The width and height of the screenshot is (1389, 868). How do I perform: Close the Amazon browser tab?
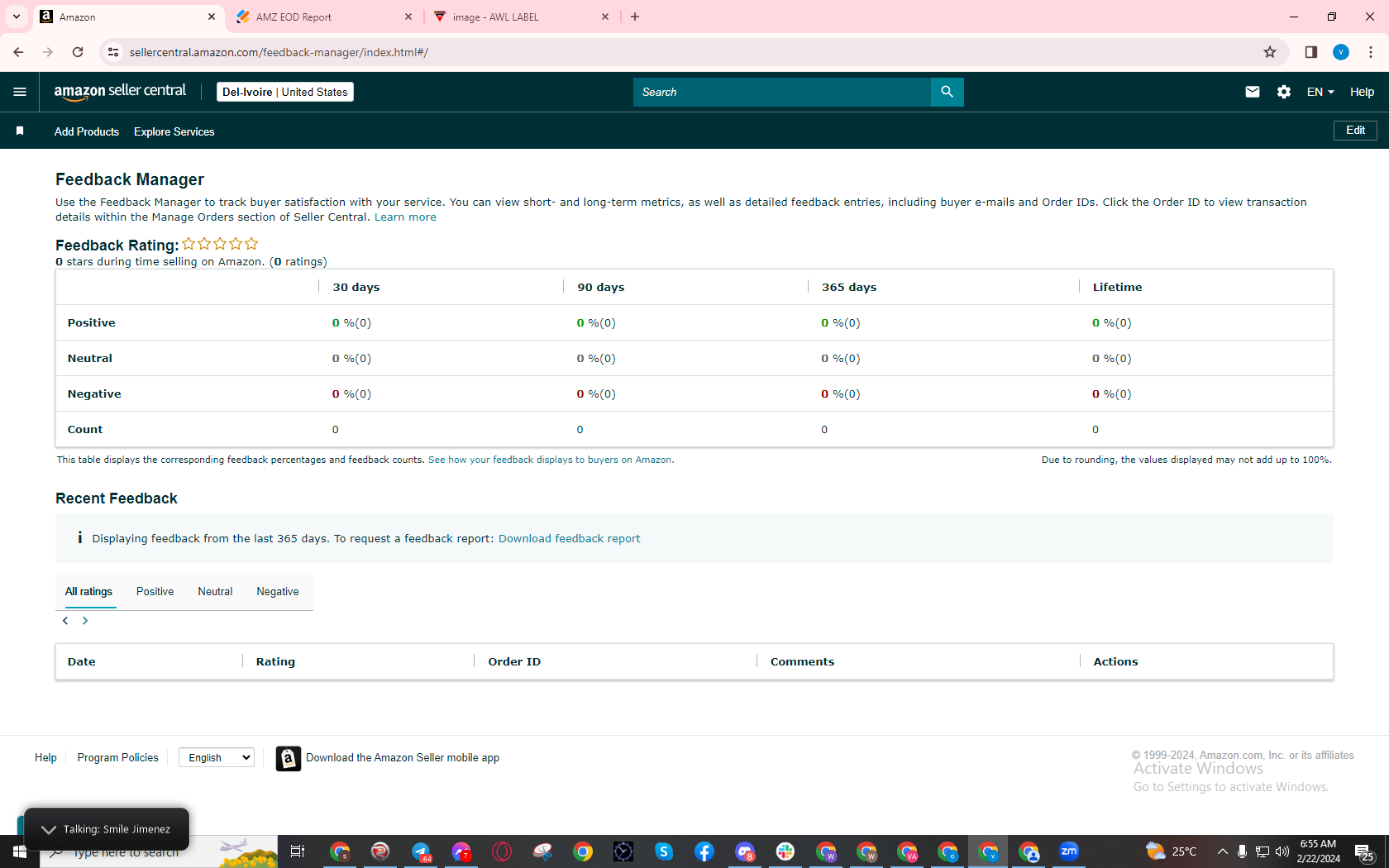[x=212, y=17]
